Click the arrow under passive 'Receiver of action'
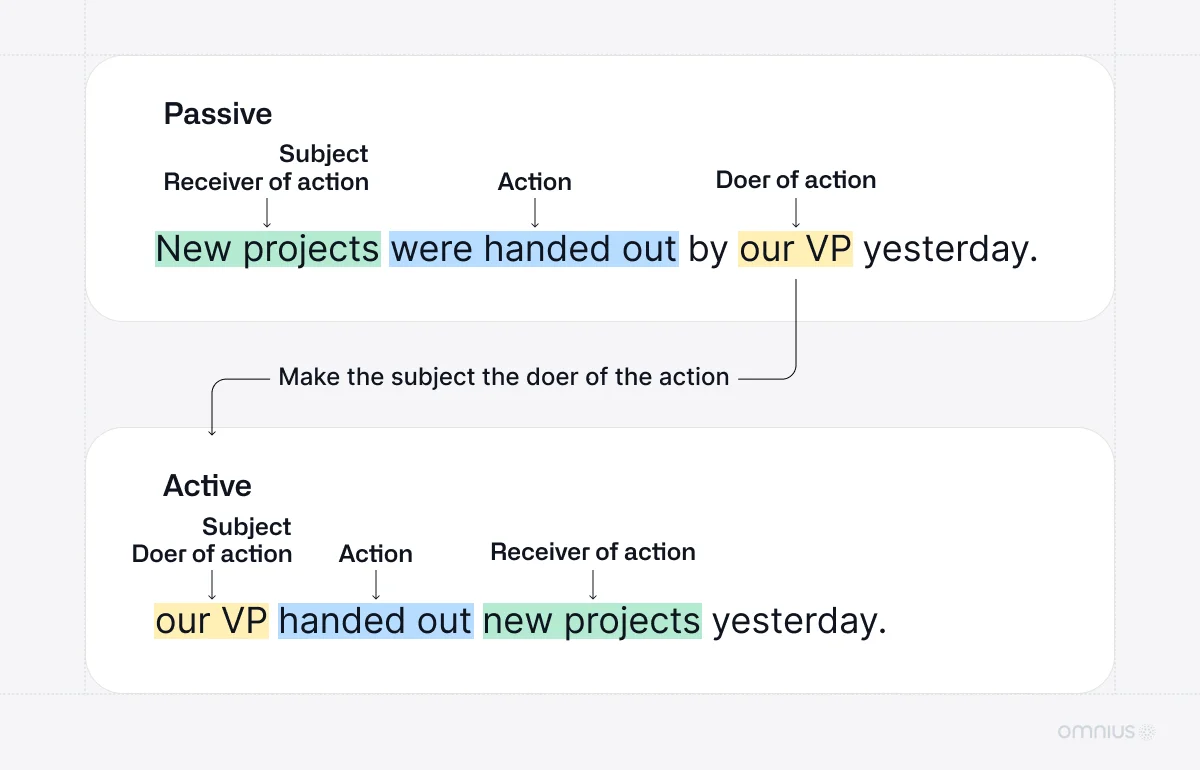Viewport: 1200px width, 770px height. tap(267, 213)
